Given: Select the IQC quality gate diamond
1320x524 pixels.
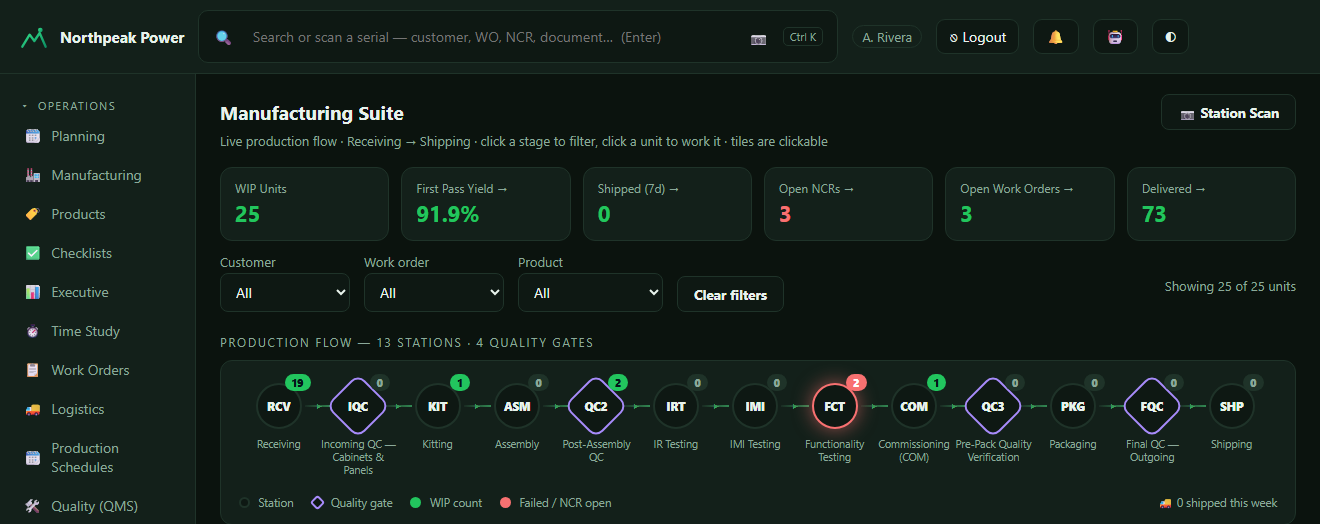Looking at the screenshot, I should [x=358, y=407].
